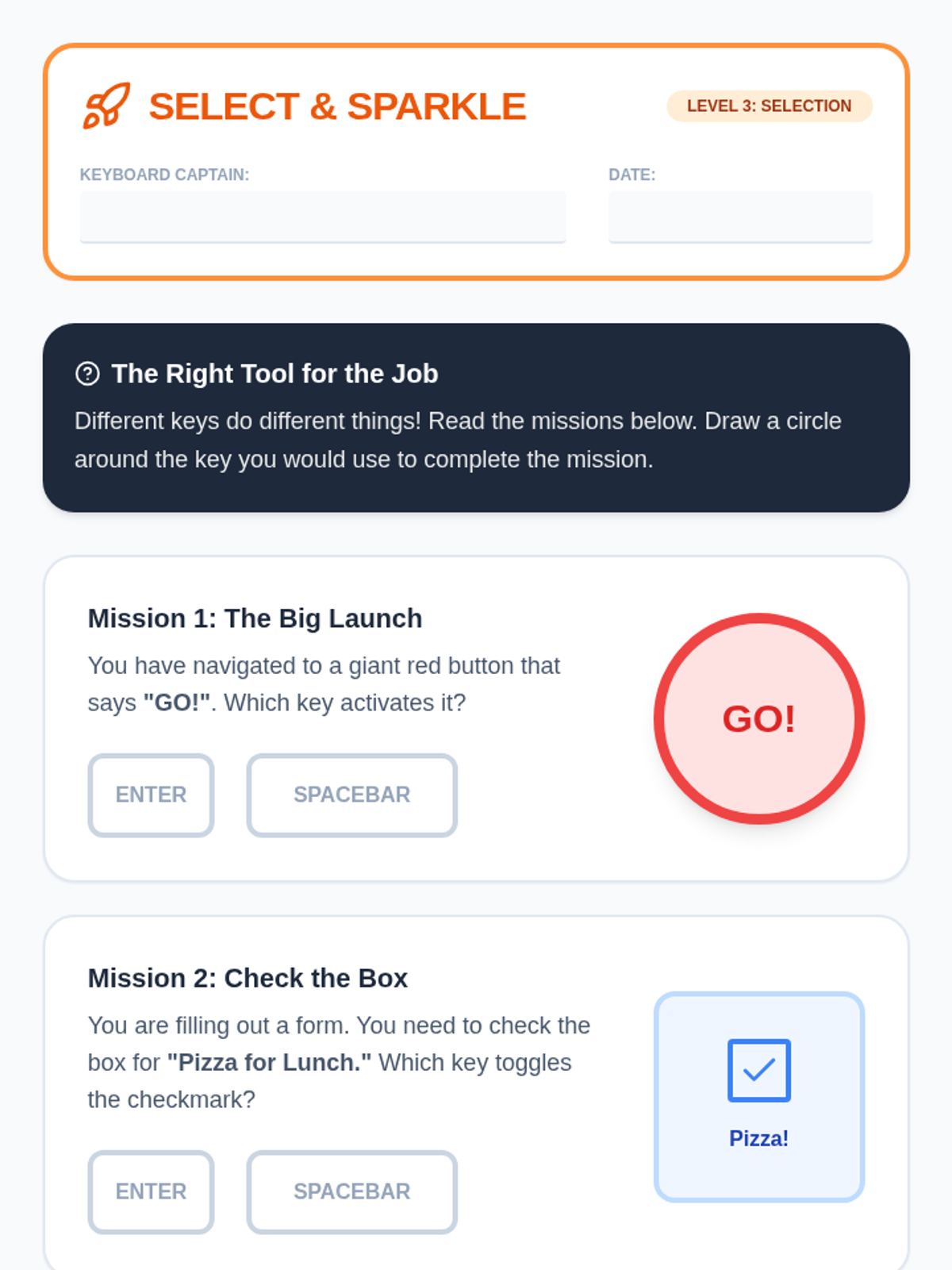
Task: Click the rocket icon beside Select & Sparkle
Action: coord(106,106)
